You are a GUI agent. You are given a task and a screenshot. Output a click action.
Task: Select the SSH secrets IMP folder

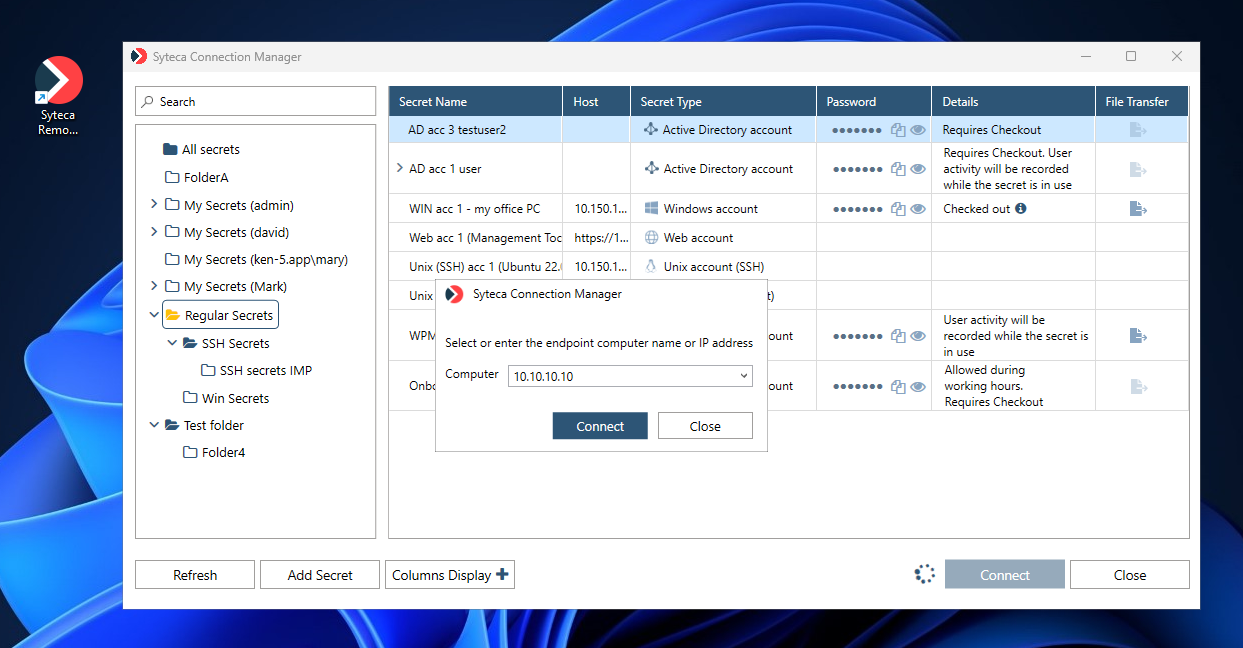pyautogui.click(x=265, y=371)
